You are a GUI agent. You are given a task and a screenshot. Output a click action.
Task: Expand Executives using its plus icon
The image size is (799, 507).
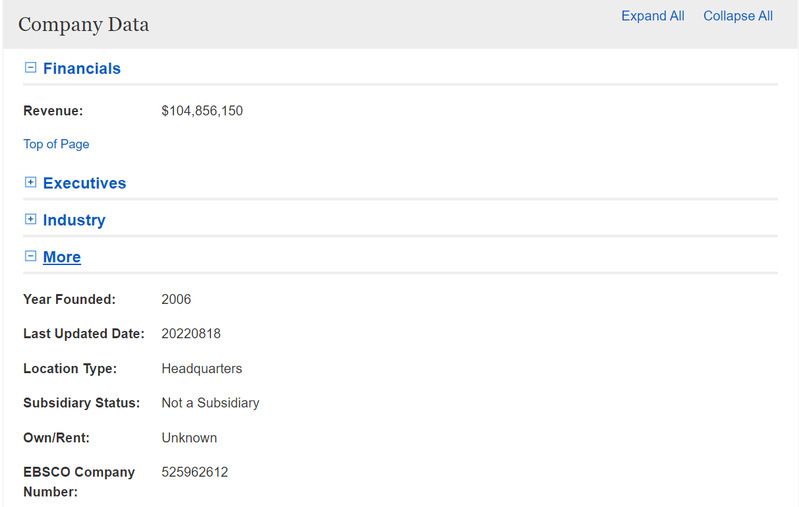30,183
